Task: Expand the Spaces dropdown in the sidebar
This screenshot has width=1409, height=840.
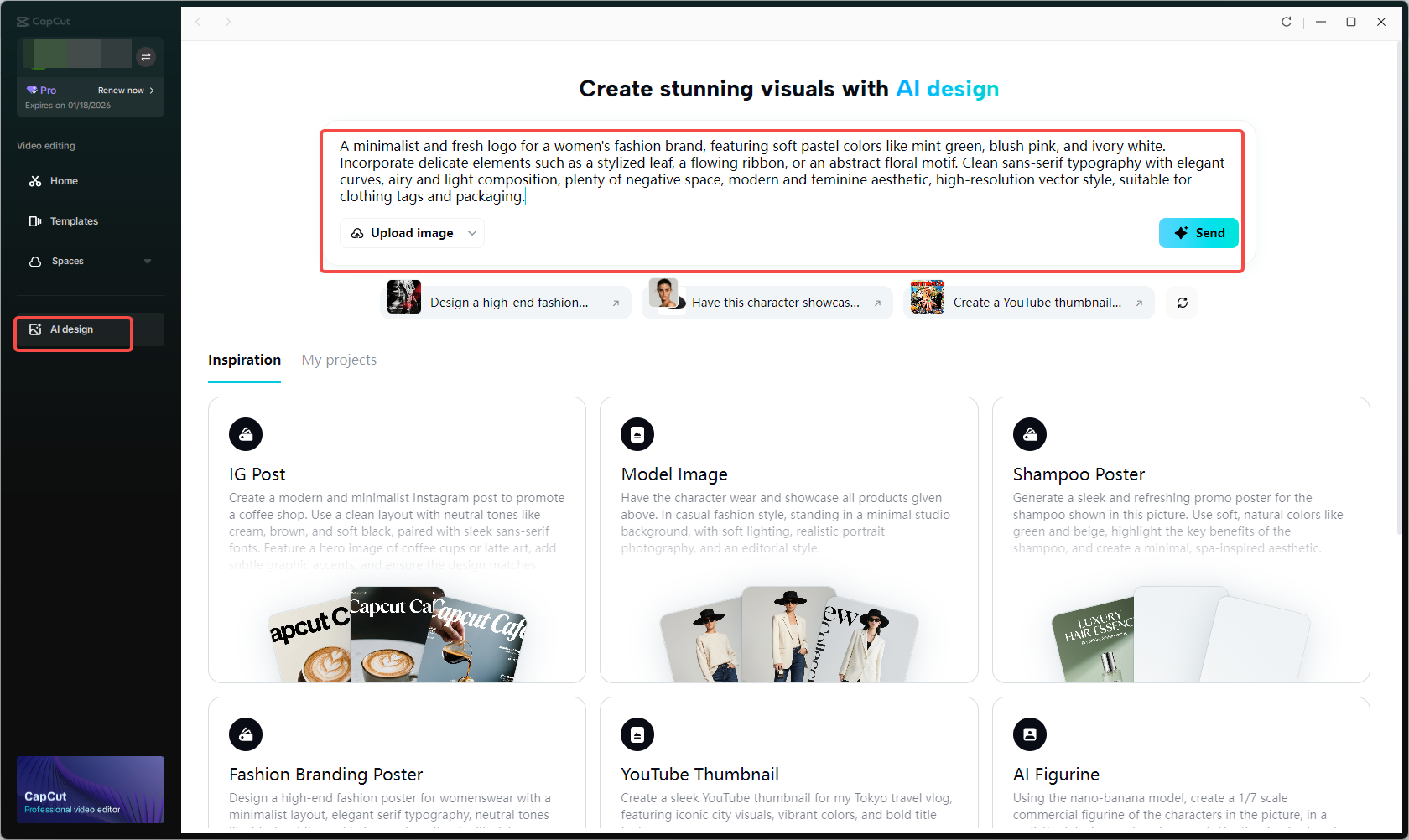Action: coord(148,261)
